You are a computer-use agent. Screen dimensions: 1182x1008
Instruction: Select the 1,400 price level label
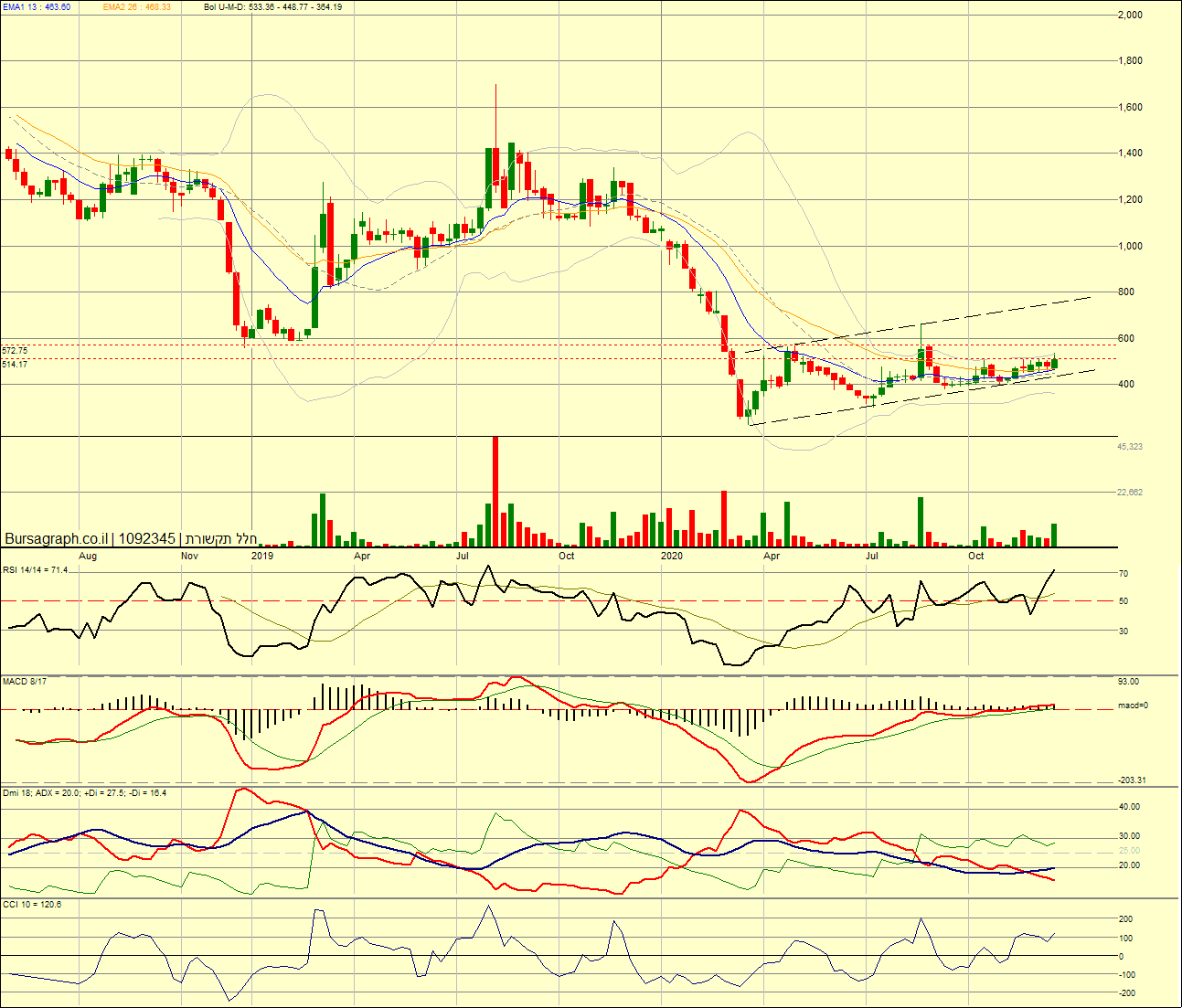(1130, 154)
